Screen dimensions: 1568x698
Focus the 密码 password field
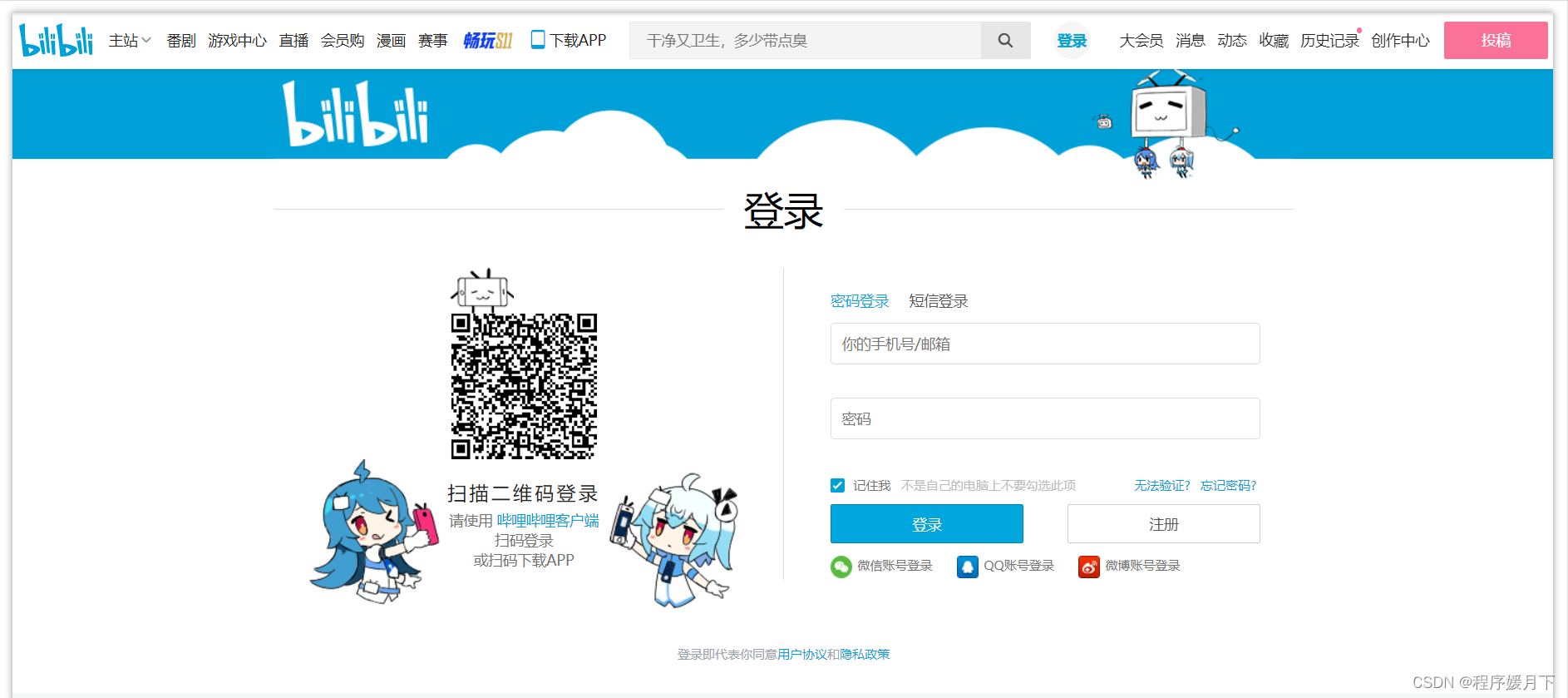click(x=1045, y=418)
